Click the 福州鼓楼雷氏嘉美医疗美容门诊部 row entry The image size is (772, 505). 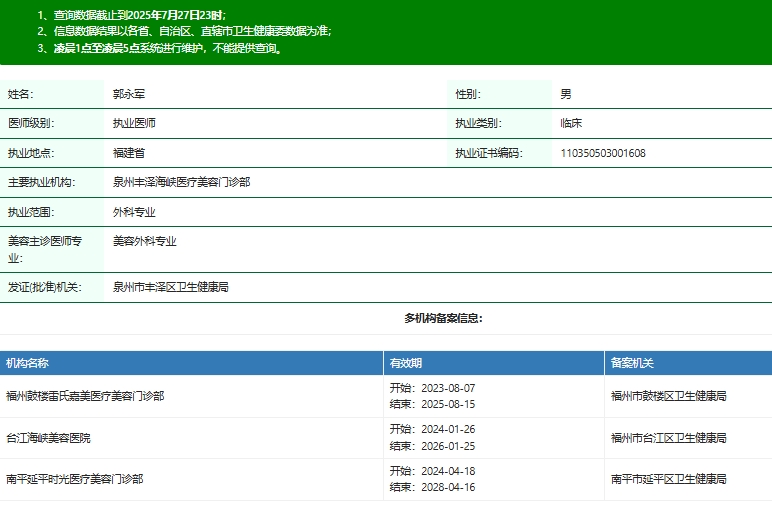point(85,396)
